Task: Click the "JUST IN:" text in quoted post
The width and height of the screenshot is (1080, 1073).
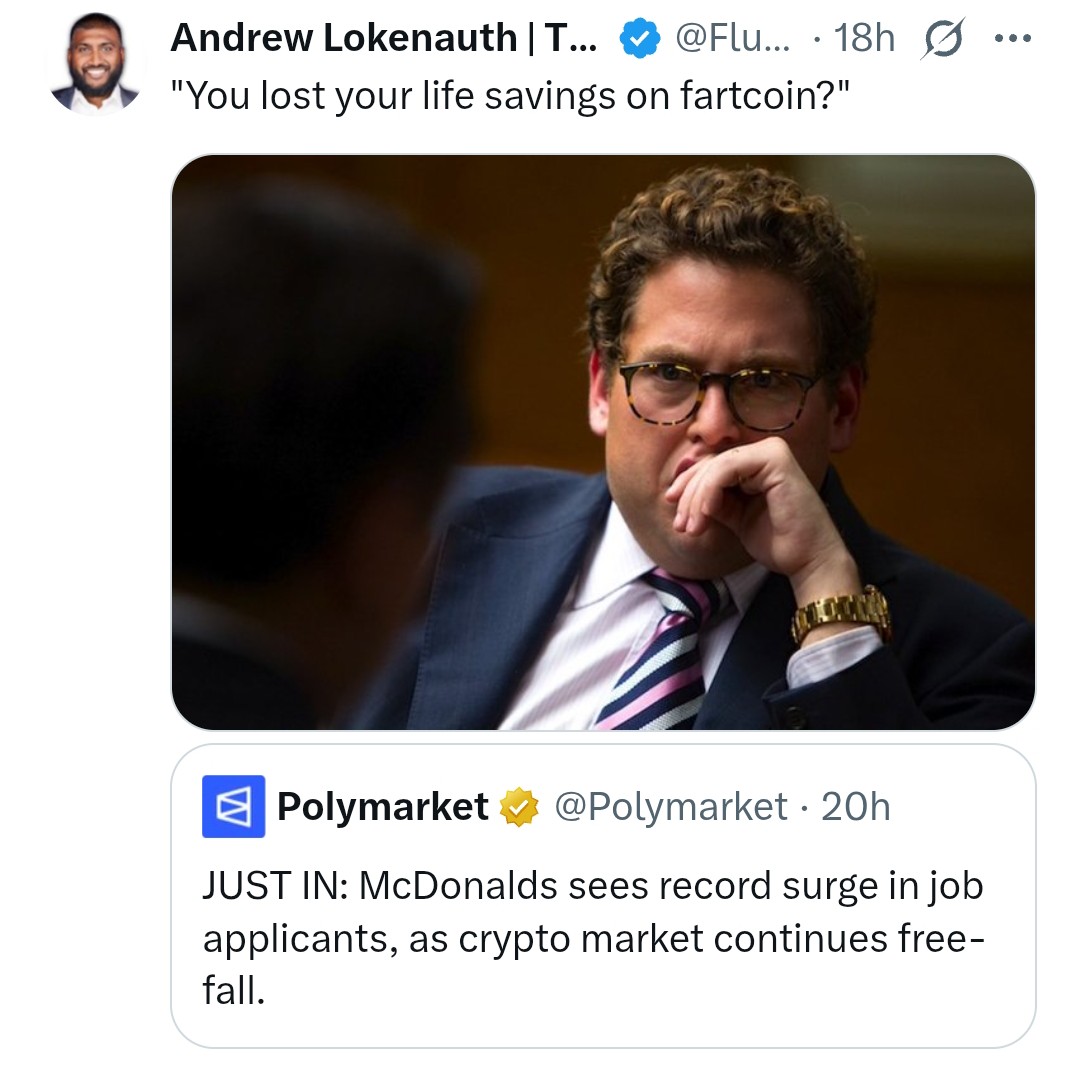Action: [x=273, y=886]
